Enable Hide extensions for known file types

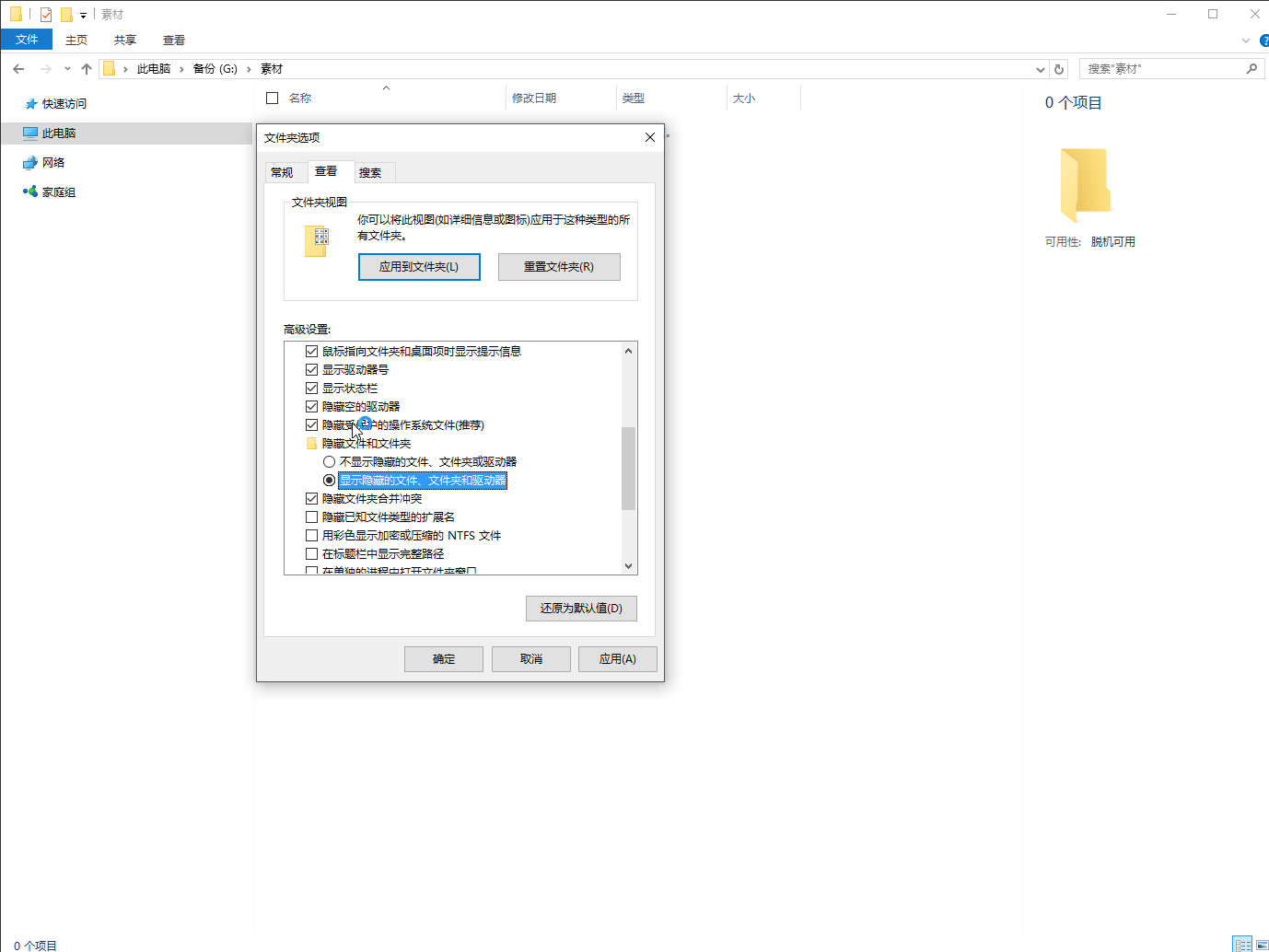(311, 517)
